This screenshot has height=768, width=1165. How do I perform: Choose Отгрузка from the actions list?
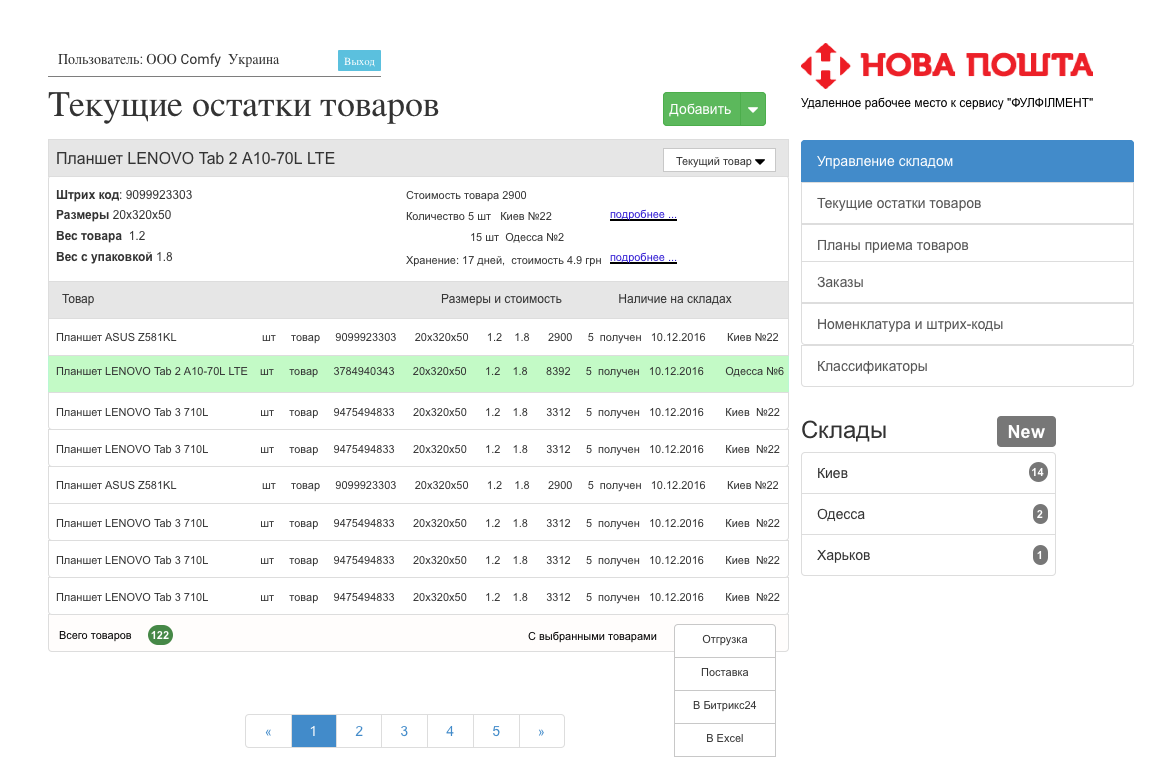(x=724, y=640)
